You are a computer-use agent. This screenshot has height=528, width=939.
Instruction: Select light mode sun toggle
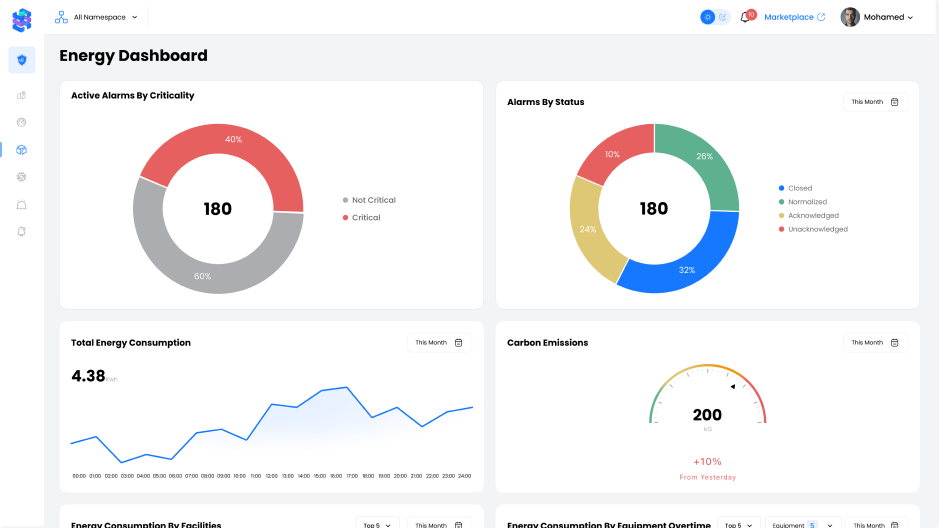click(x=708, y=17)
